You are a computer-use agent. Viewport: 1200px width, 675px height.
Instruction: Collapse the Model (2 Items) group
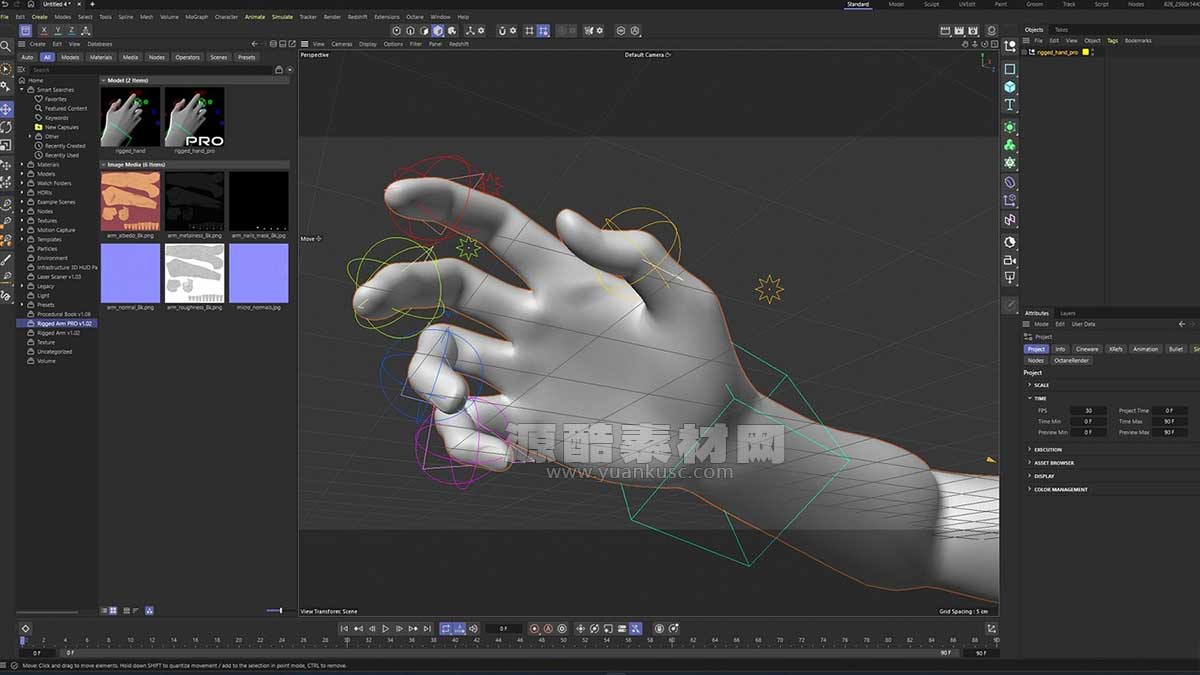coord(104,79)
